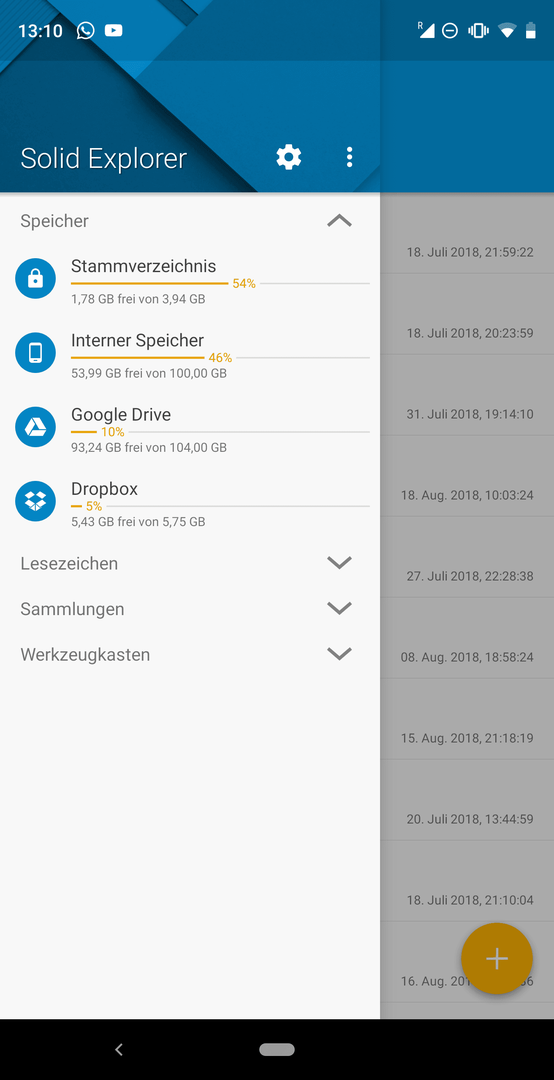The image size is (554, 1080).
Task: Tap the Interner Speicher phone icon
Action: pyautogui.click(x=35, y=353)
